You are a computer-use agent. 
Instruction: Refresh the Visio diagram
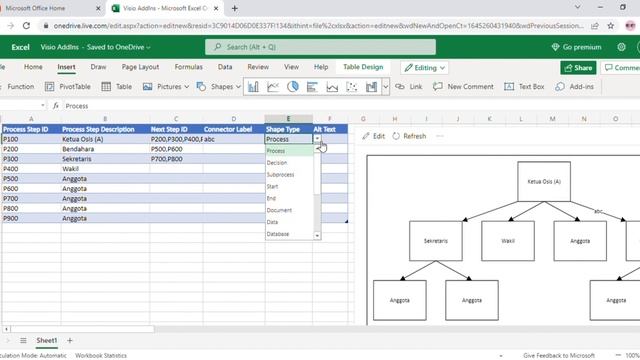pos(409,136)
